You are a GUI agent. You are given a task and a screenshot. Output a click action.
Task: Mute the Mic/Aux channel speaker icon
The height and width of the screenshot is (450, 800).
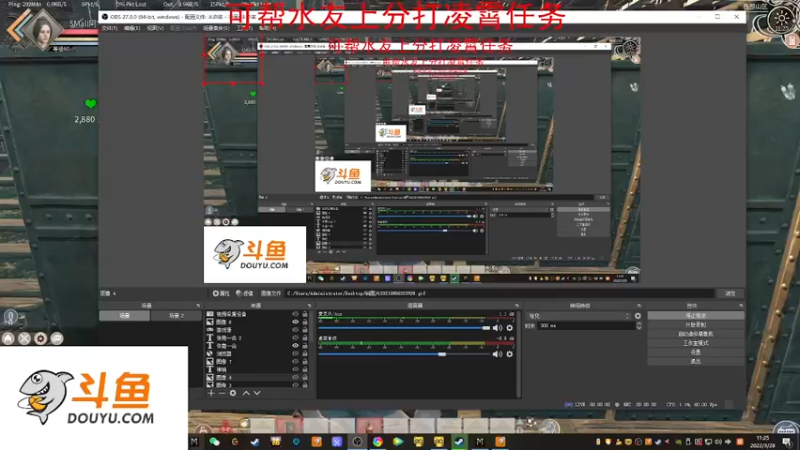pyautogui.click(x=497, y=328)
